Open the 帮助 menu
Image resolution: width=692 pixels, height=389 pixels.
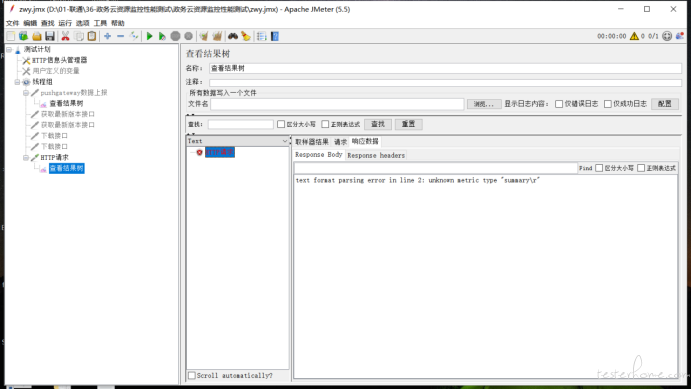tap(118, 23)
